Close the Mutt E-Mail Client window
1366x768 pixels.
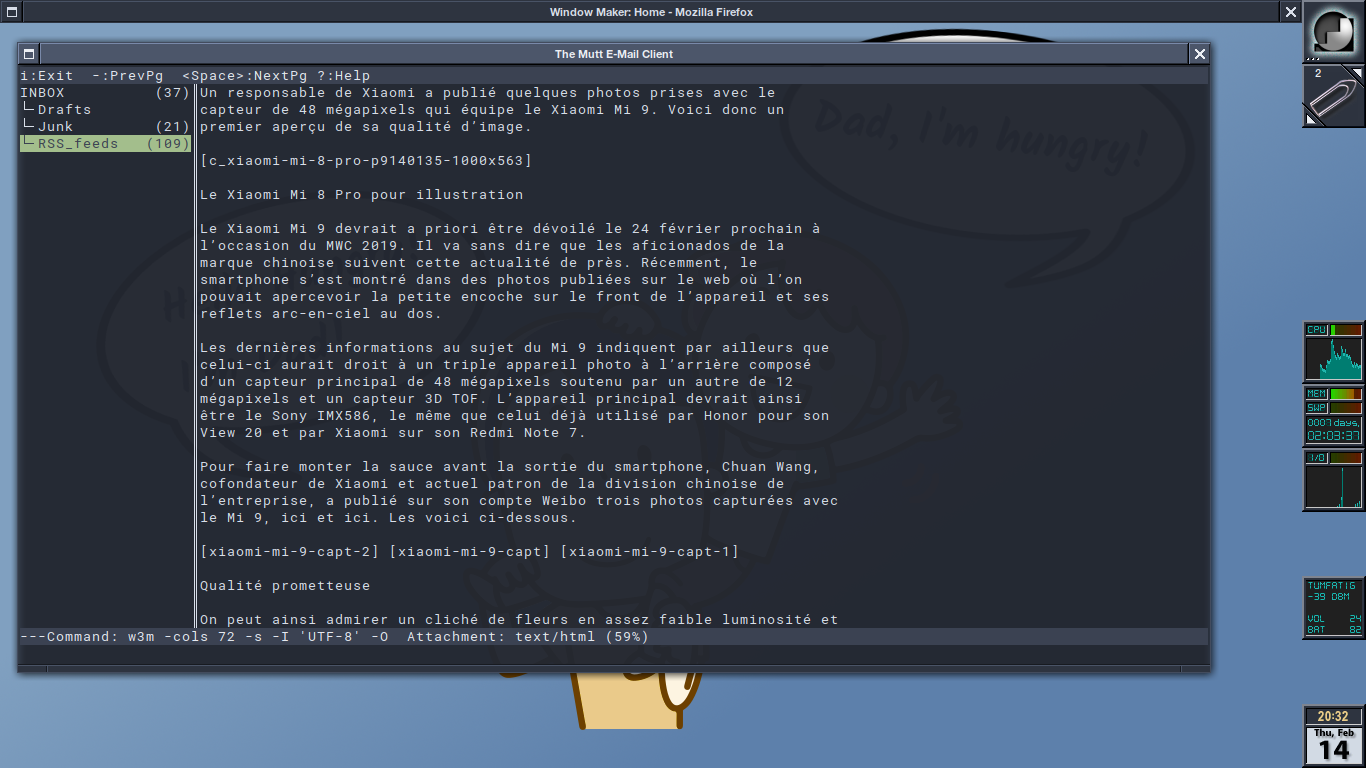1200,54
